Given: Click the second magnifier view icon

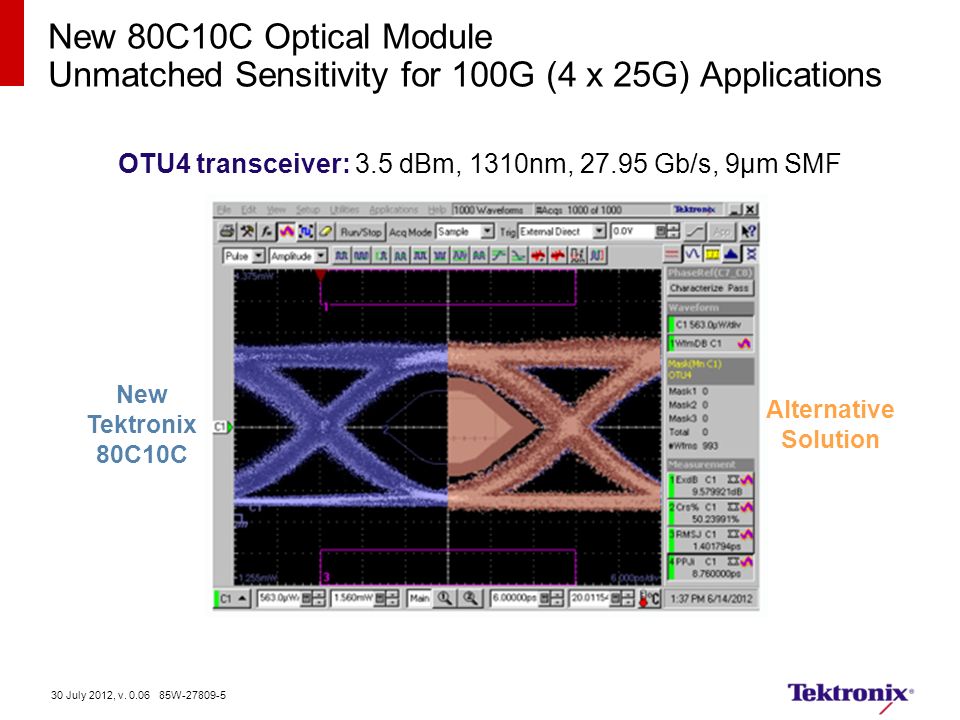Looking at the screenshot, I should [470, 598].
